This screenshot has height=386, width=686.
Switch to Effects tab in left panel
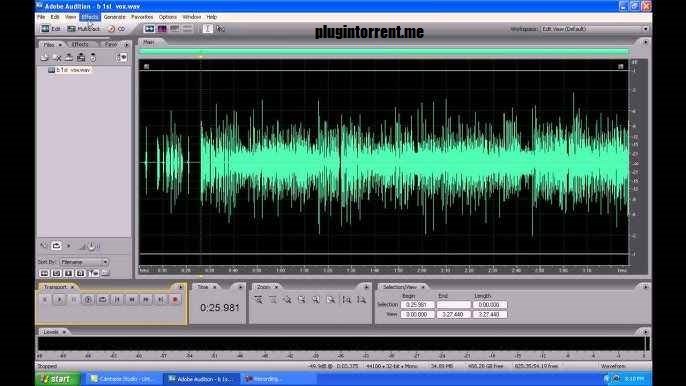click(80, 44)
